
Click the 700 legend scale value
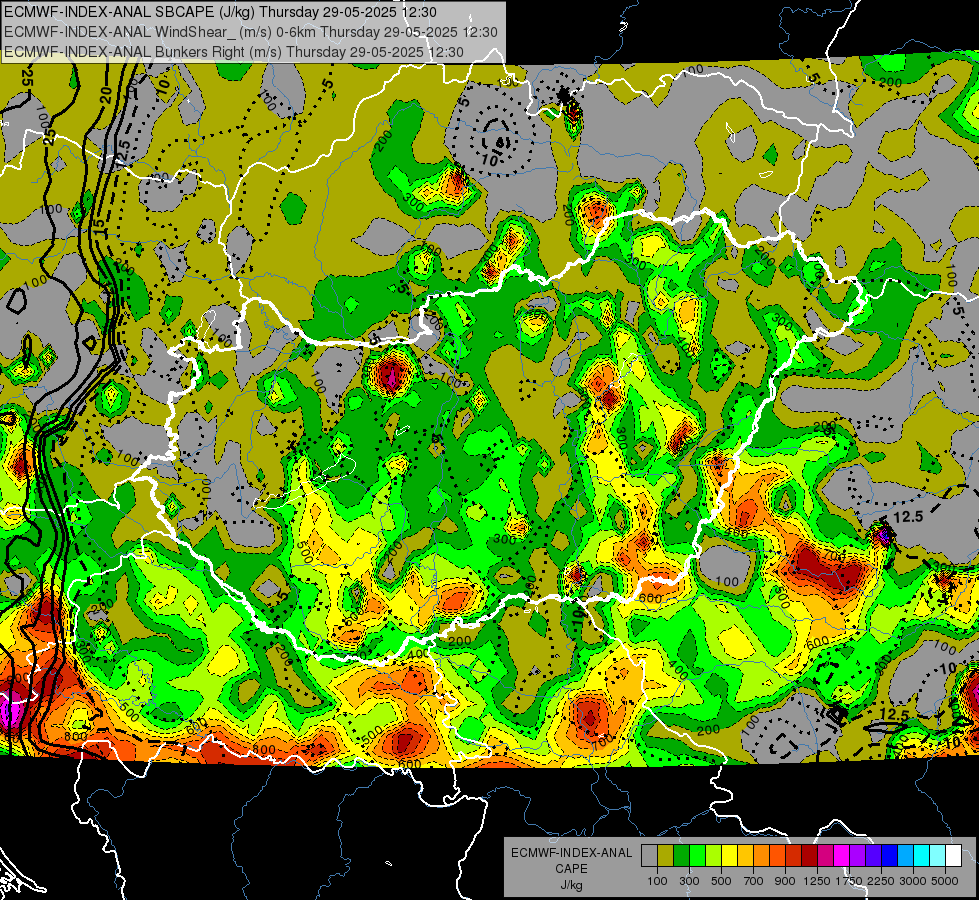754,881
